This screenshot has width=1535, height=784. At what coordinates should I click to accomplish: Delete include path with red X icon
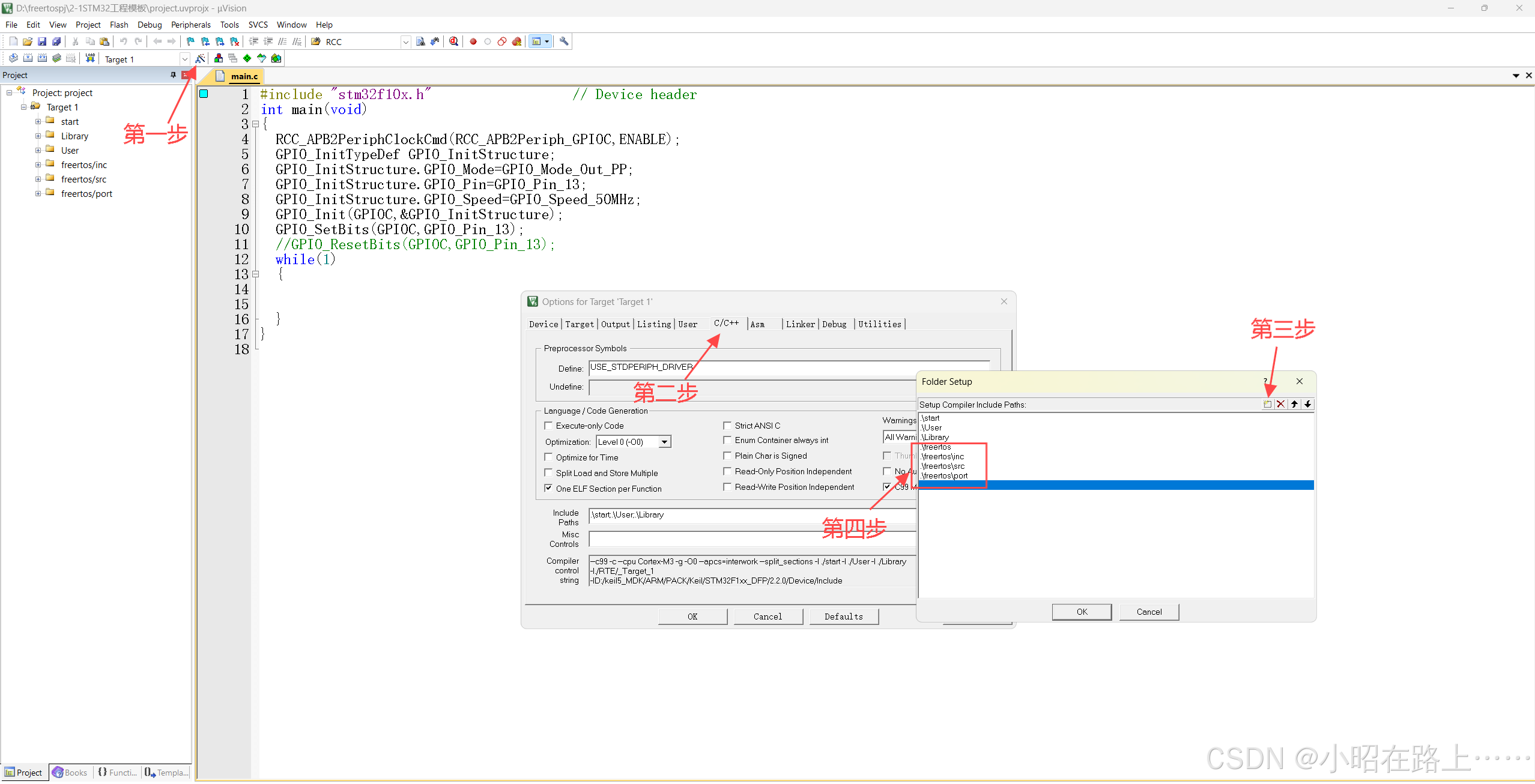click(1280, 404)
